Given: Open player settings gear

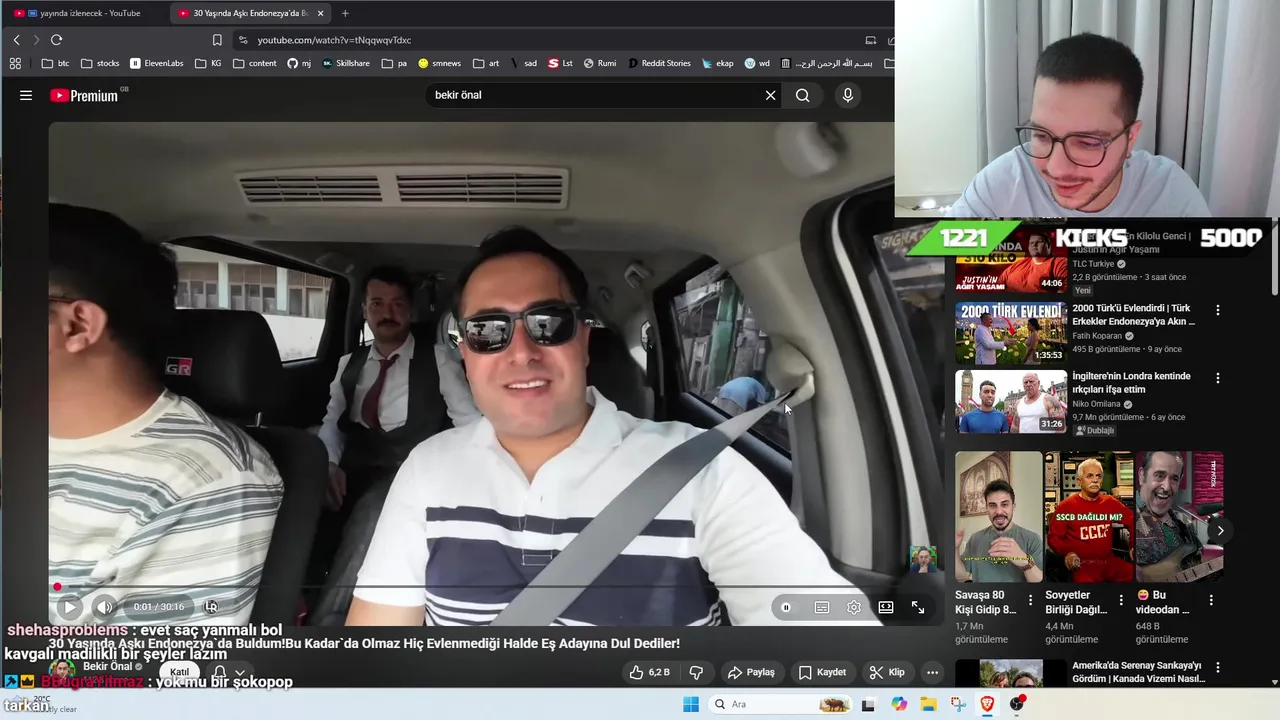Looking at the screenshot, I should pyautogui.click(x=854, y=607).
